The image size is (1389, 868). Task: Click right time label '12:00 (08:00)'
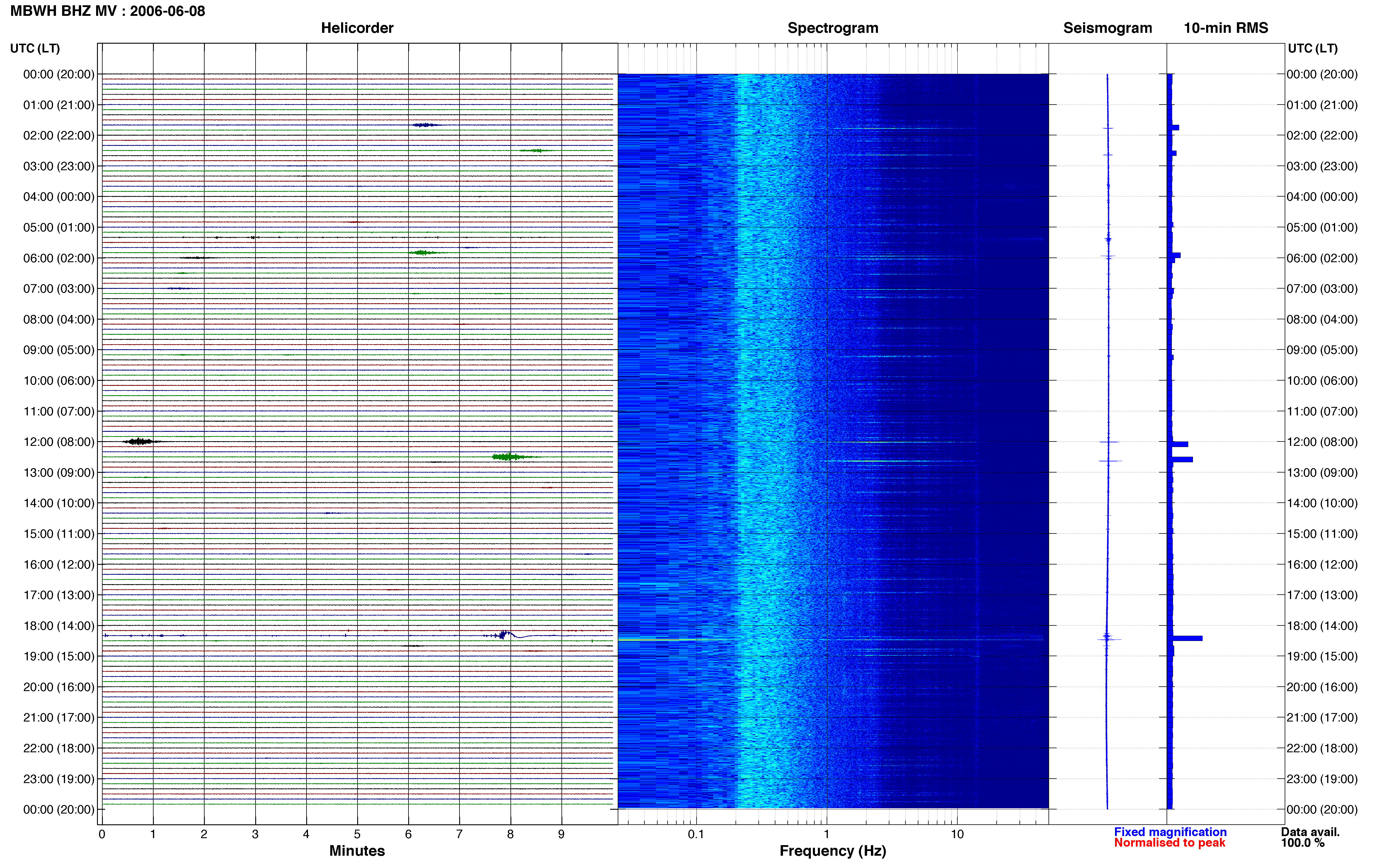1322,442
